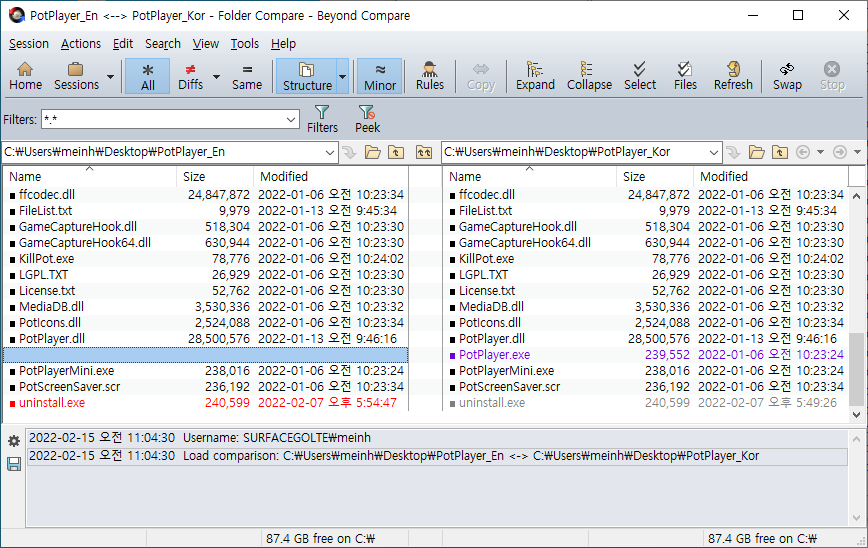Select PotPlayer.exe in right pane
The height and width of the screenshot is (548, 868).
[646, 355]
